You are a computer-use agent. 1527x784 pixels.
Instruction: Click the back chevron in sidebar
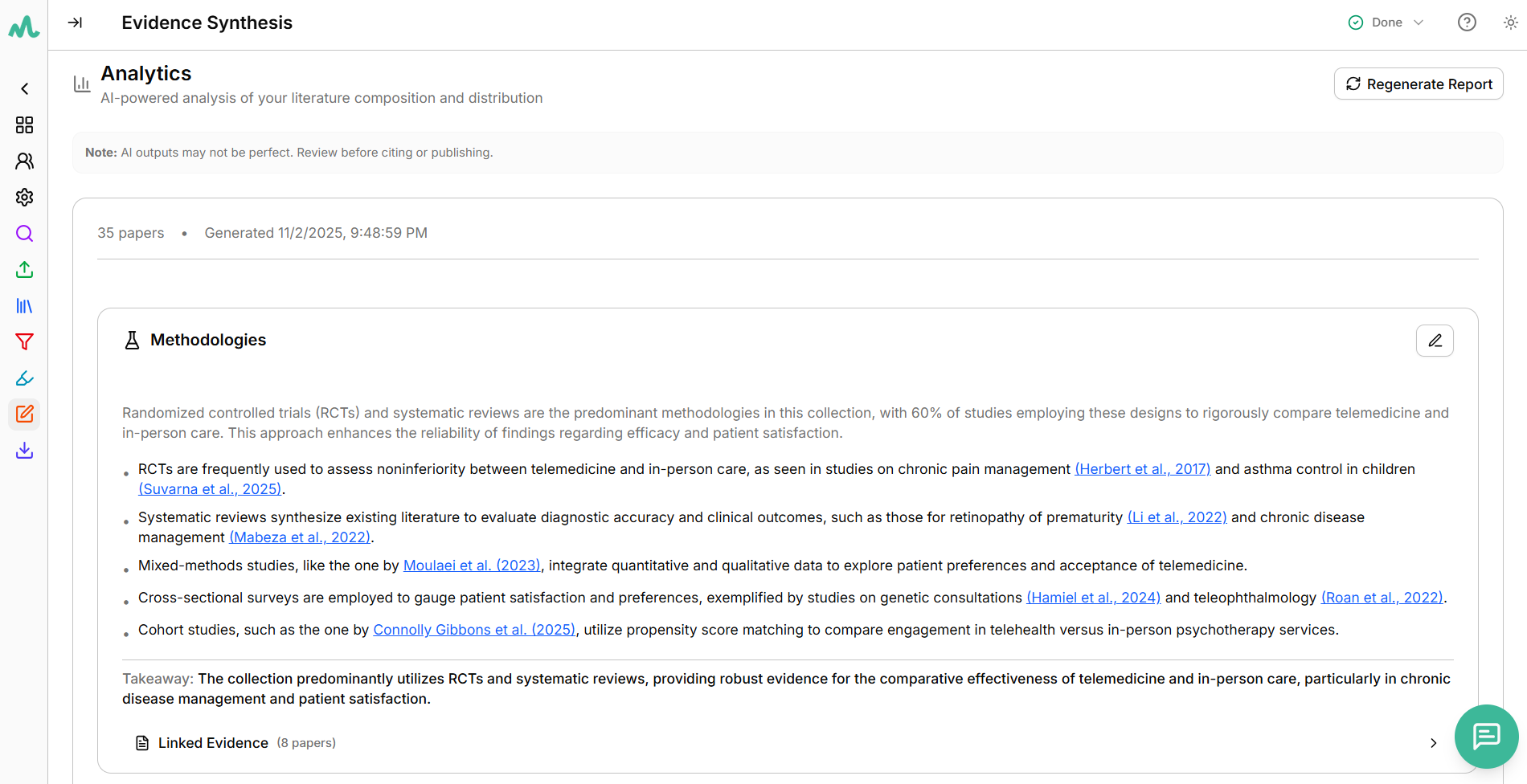pyautogui.click(x=24, y=89)
